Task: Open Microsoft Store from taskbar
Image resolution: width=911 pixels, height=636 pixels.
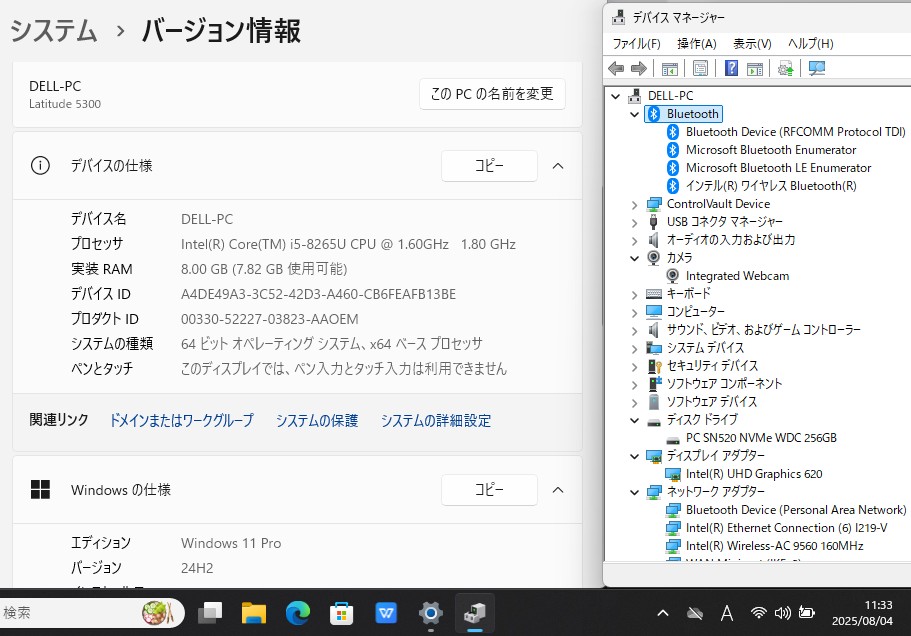Action: [x=342, y=613]
